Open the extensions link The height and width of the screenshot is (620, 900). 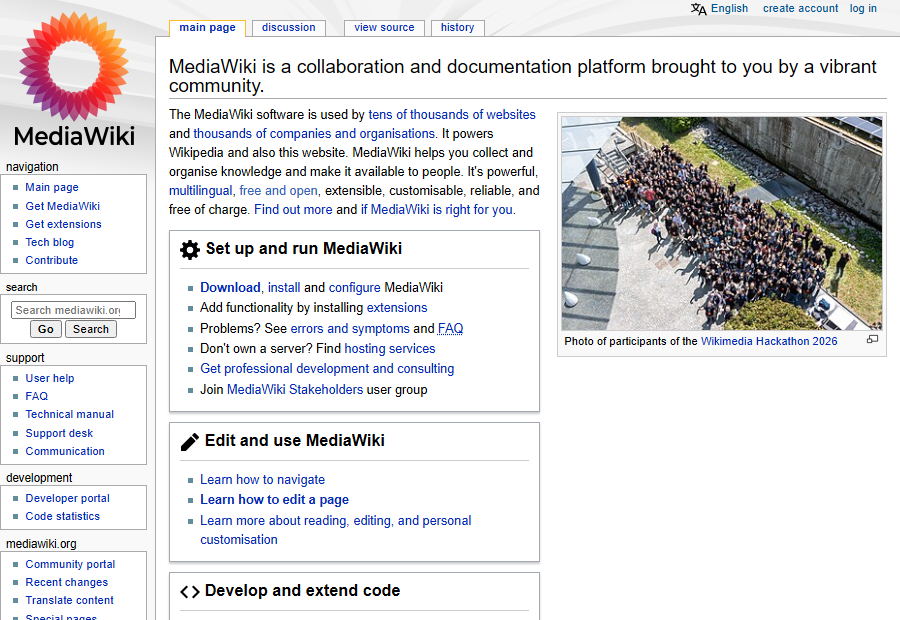(x=397, y=308)
